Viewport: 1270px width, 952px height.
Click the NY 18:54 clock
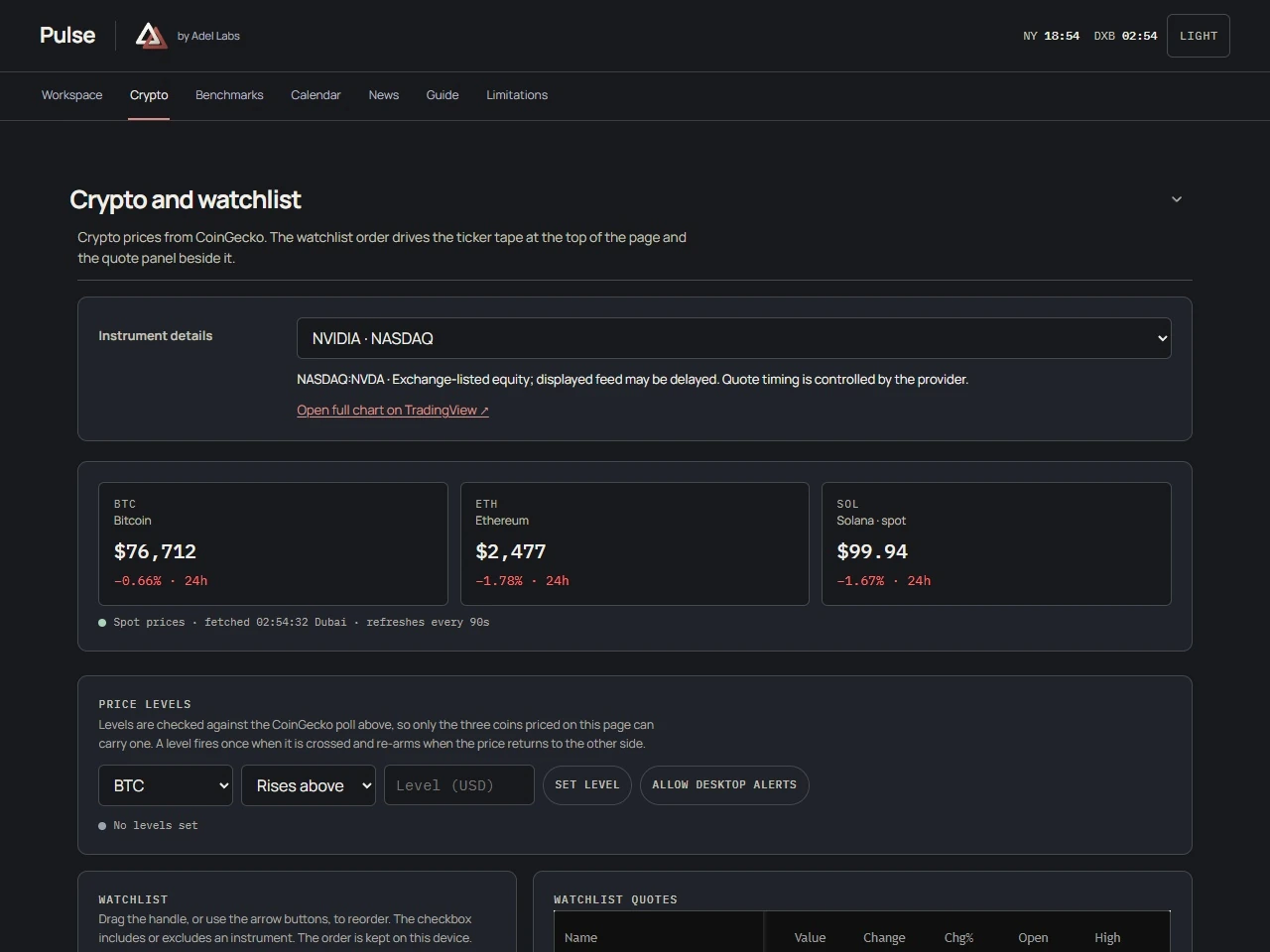1051,36
